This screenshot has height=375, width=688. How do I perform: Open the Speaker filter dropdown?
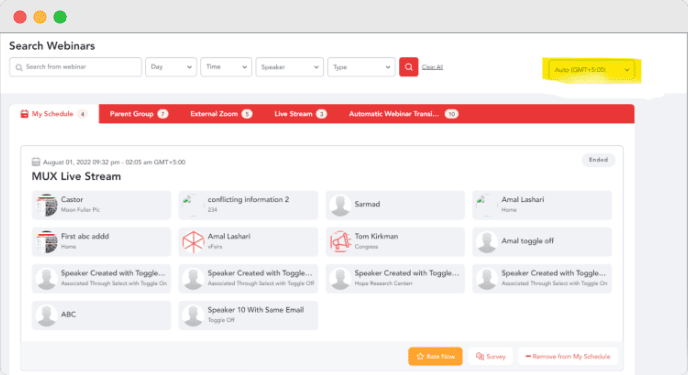point(290,67)
